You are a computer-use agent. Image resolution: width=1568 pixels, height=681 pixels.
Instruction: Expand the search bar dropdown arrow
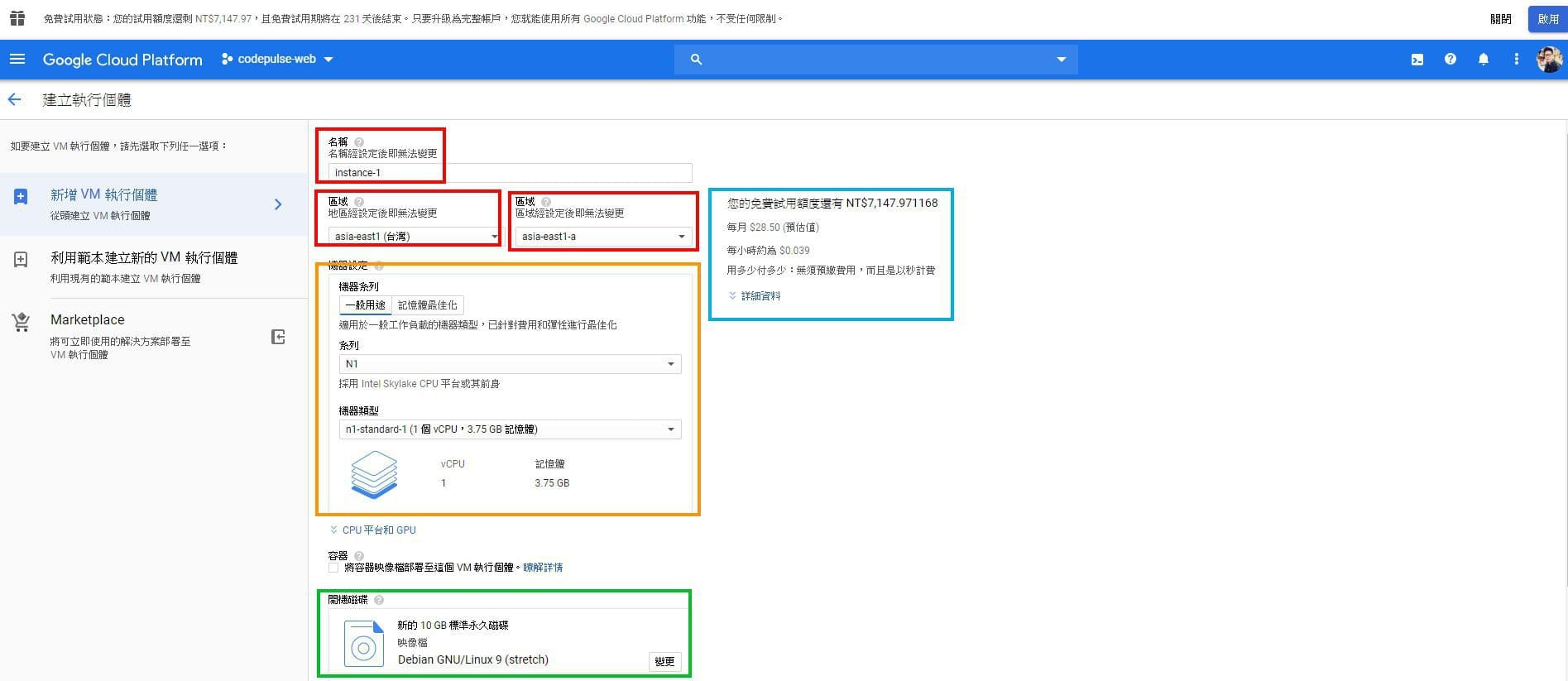click(1062, 60)
